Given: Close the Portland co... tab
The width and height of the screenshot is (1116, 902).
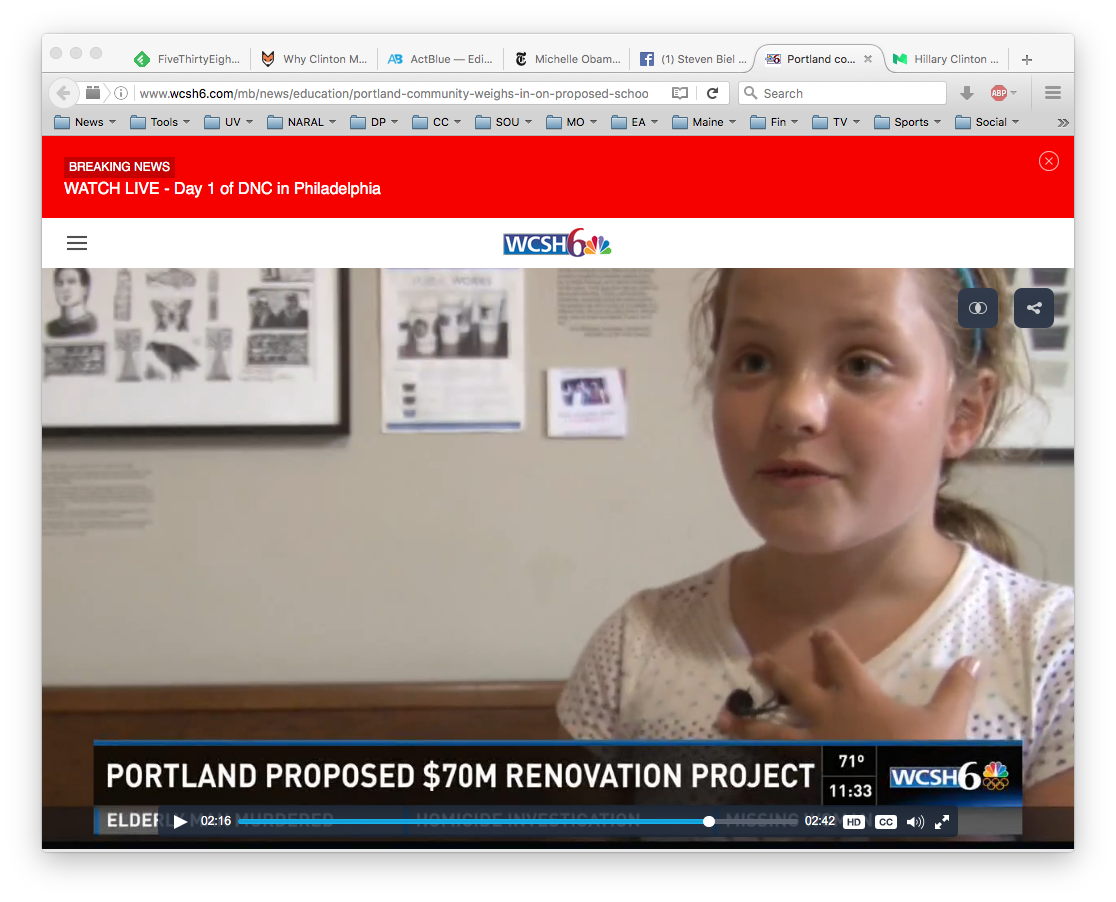Looking at the screenshot, I should [x=868, y=59].
